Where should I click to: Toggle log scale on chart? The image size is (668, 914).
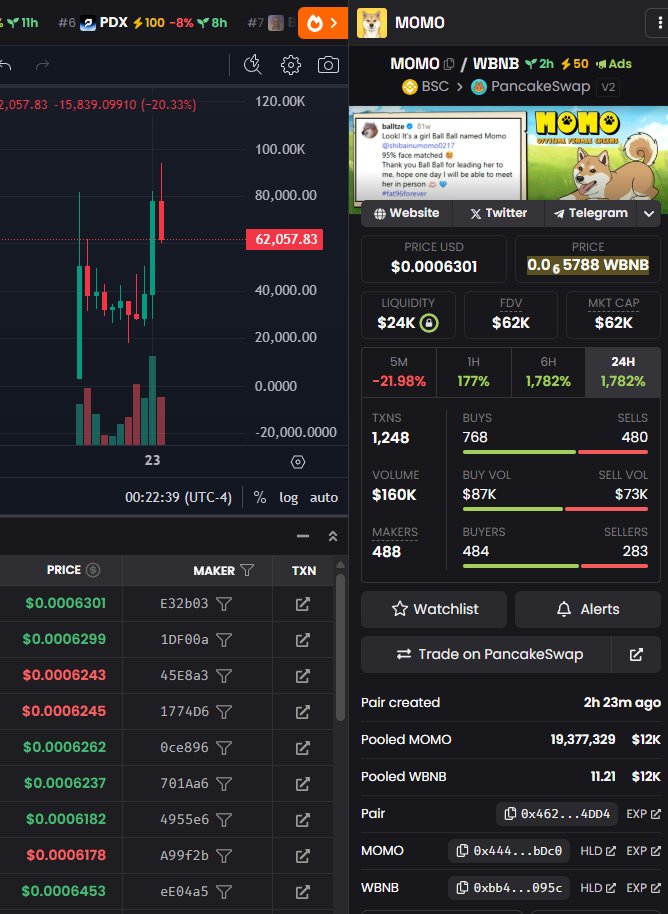point(289,497)
